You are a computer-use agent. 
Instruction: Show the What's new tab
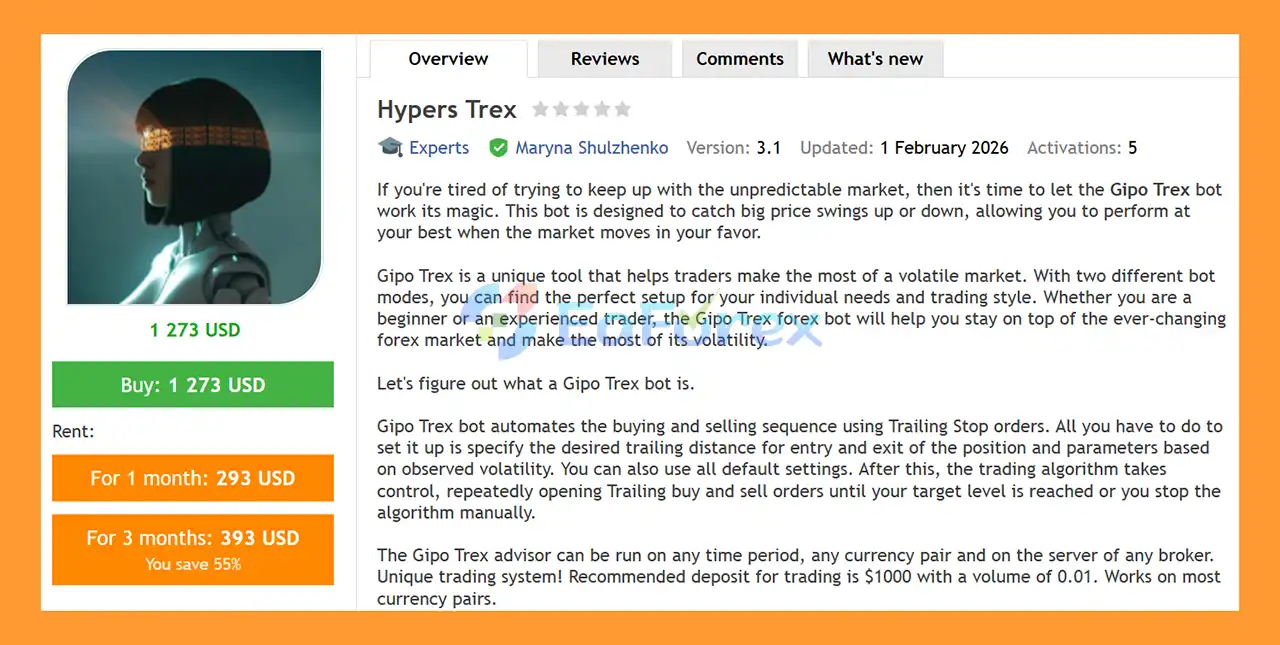coord(875,59)
